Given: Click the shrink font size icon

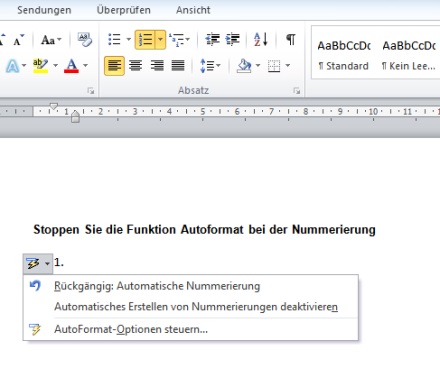Looking at the screenshot, I should (x=18, y=40).
